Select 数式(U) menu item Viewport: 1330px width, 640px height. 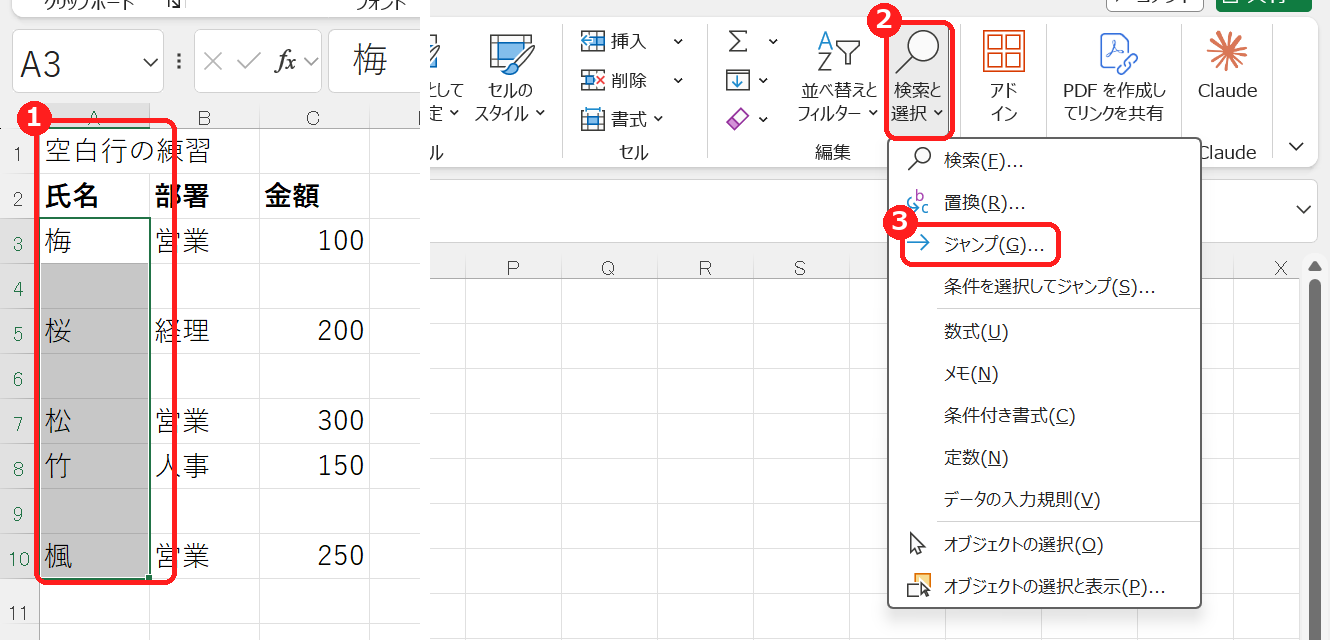[x=1044, y=331]
